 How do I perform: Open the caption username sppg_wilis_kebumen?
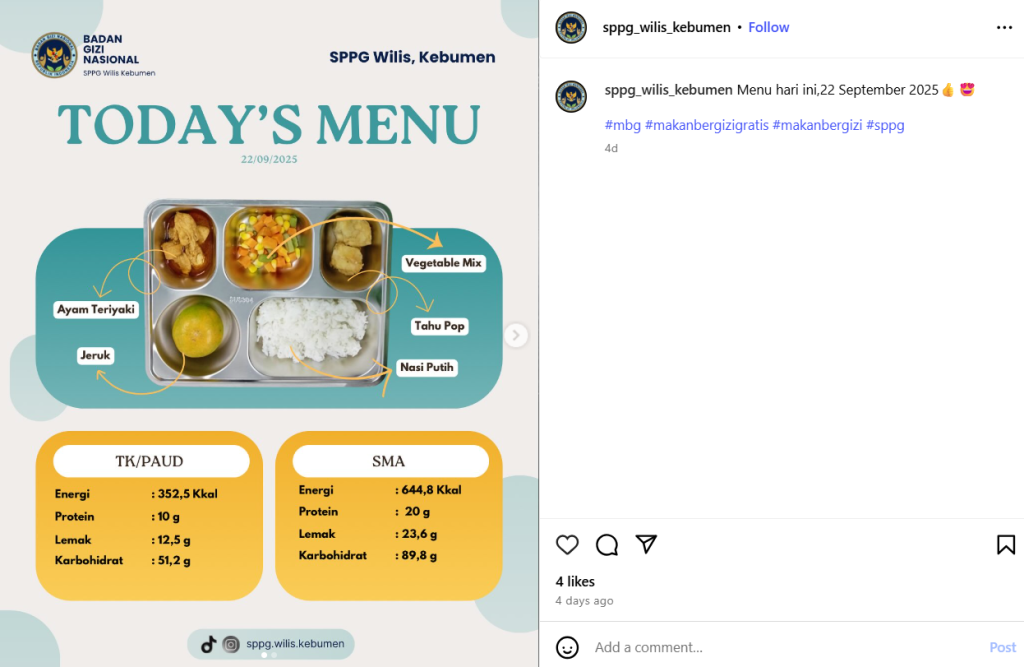668,90
